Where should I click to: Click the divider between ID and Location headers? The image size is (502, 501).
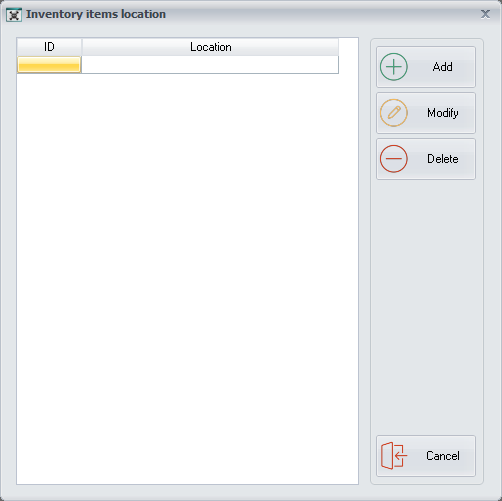coord(82,47)
